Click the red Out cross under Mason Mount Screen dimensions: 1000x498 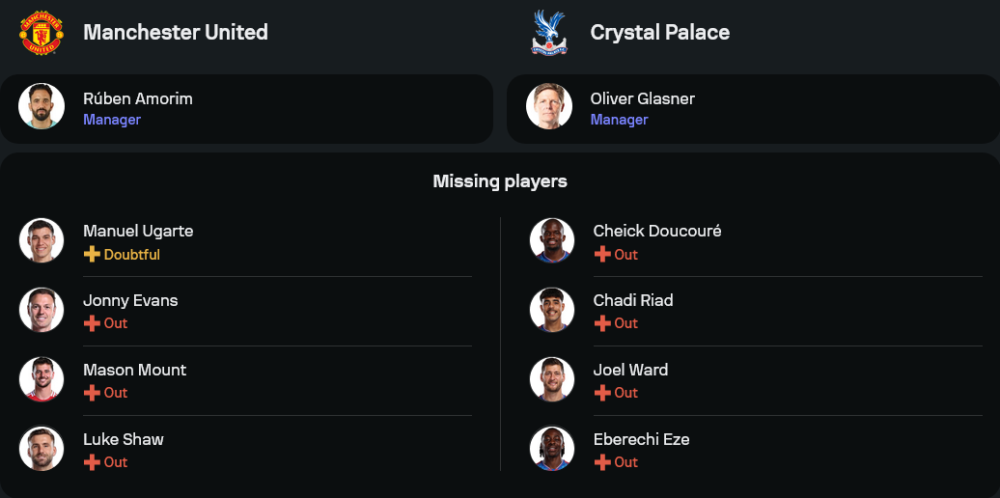[x=92, y=393]
